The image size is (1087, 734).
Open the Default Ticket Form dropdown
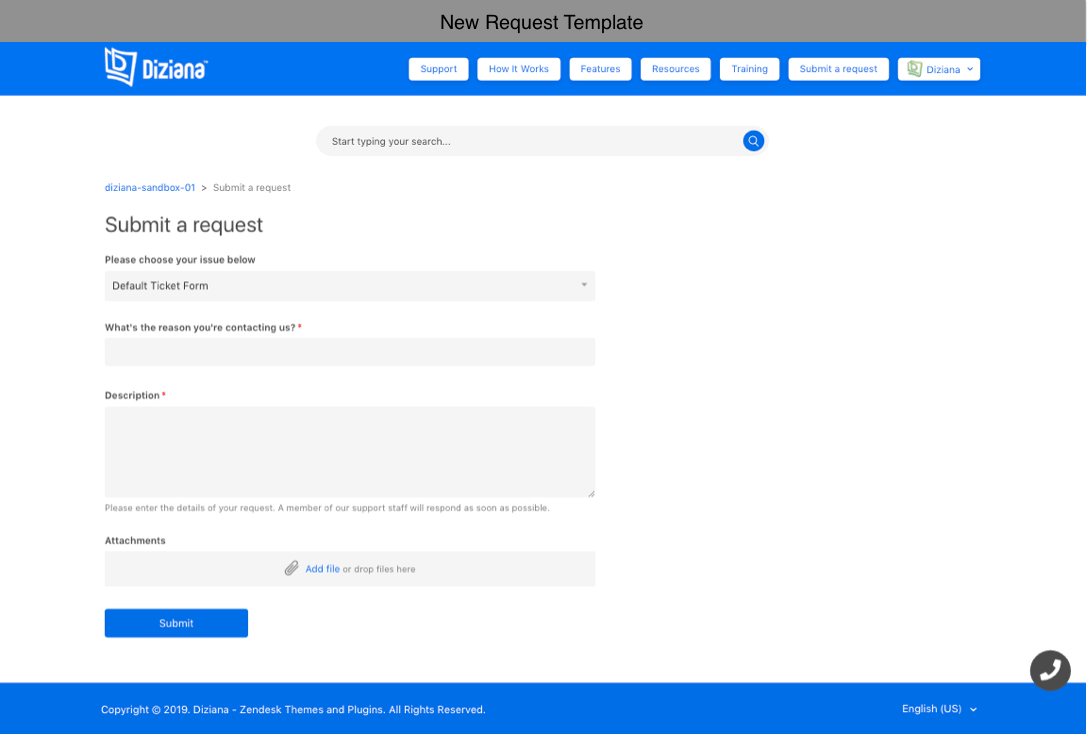coord(349,286)
